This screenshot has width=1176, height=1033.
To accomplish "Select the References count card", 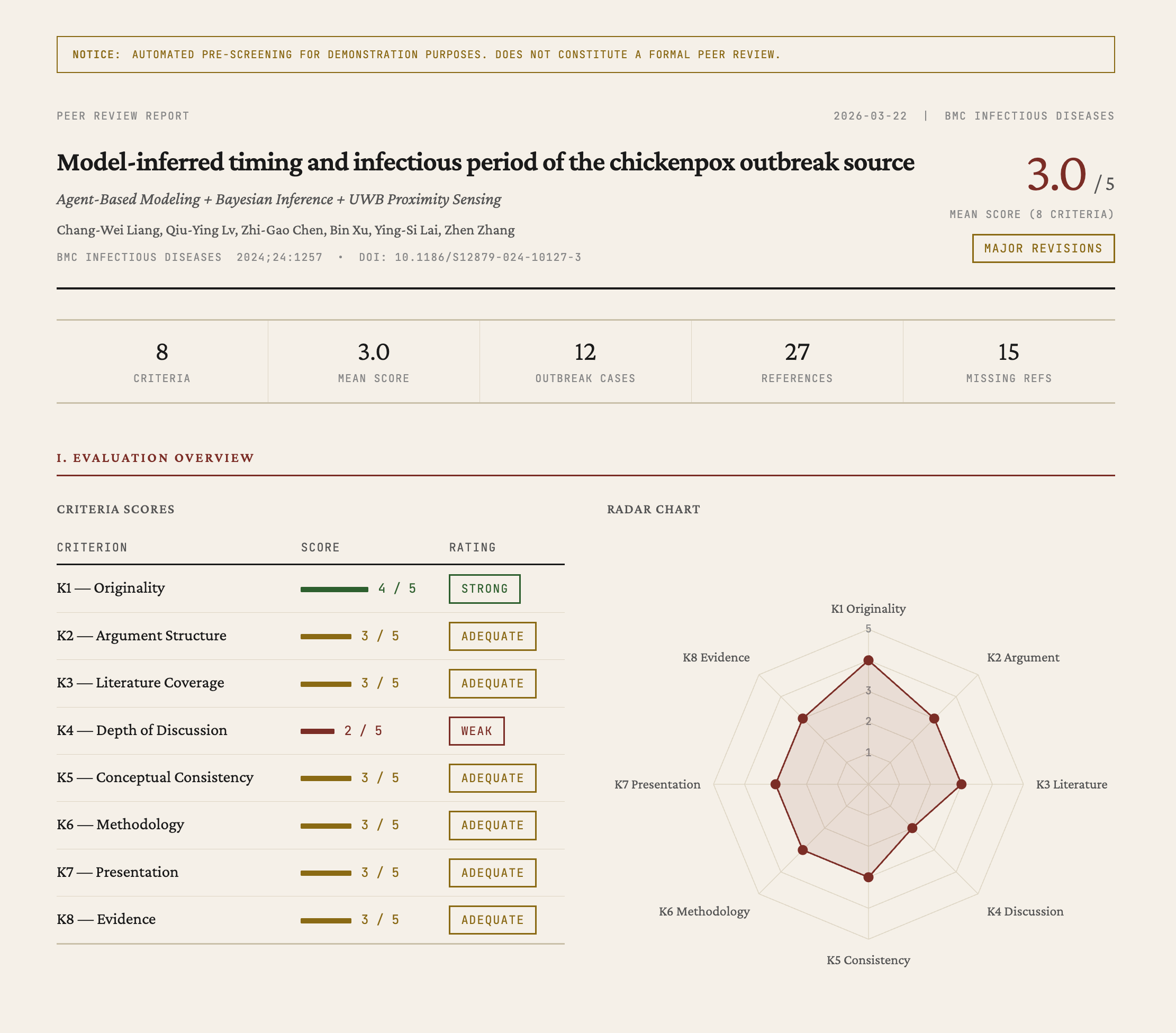I will tap(797, 362).
